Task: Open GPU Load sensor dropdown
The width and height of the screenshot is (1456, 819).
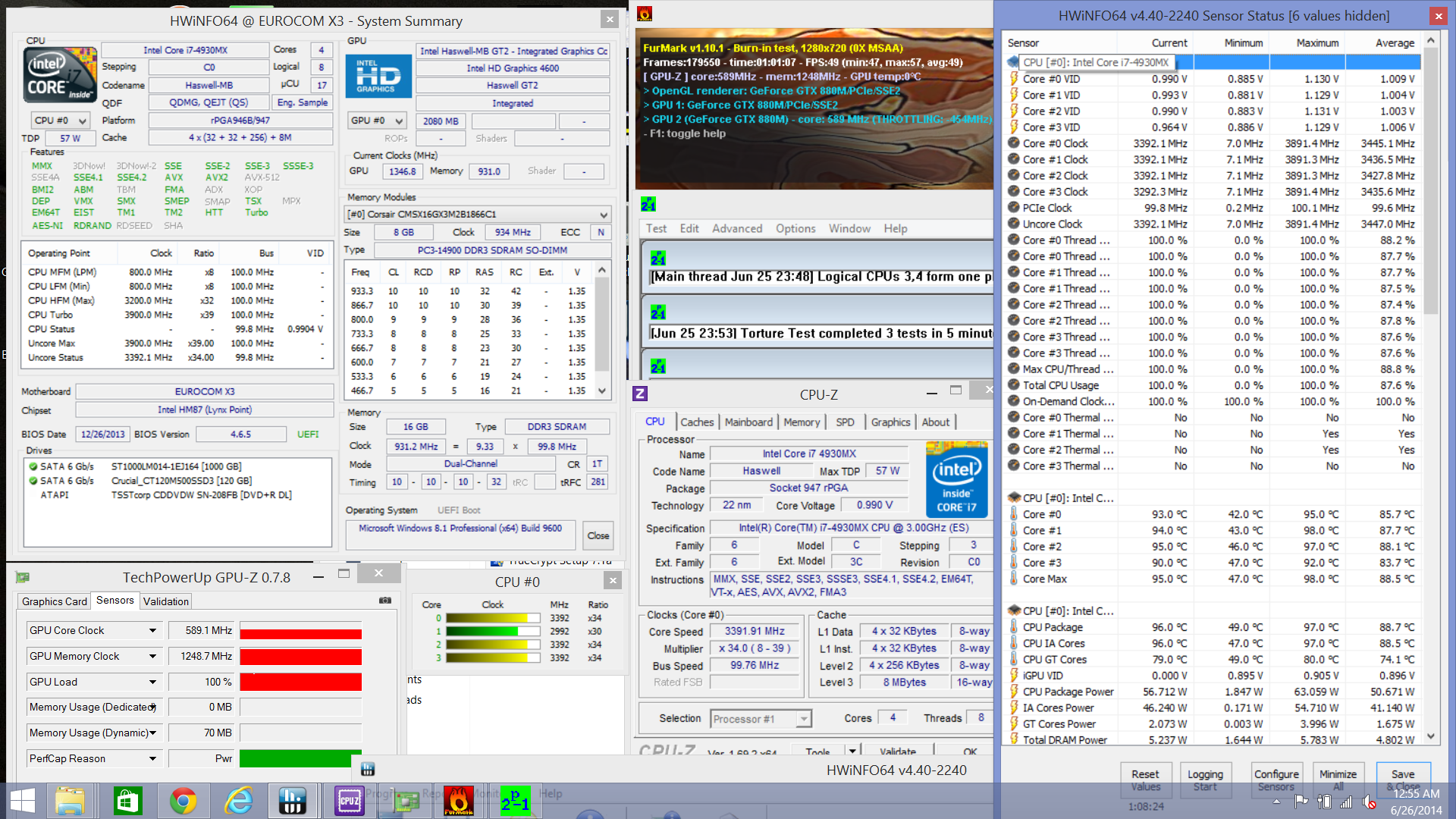Action: [x=152, y=682]
